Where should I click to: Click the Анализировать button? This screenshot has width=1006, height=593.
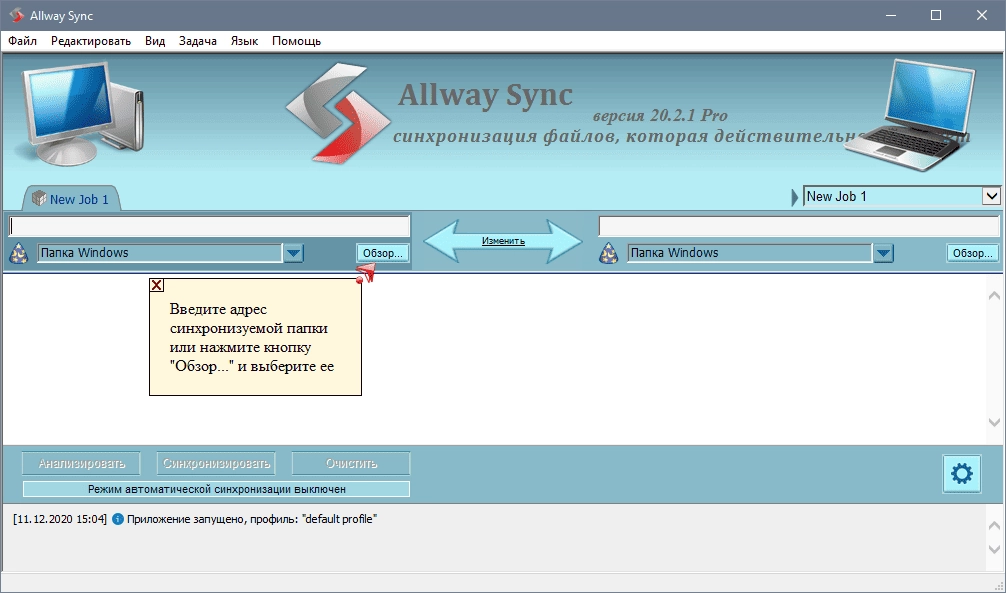pyautogui.click(x=81, y=463)
